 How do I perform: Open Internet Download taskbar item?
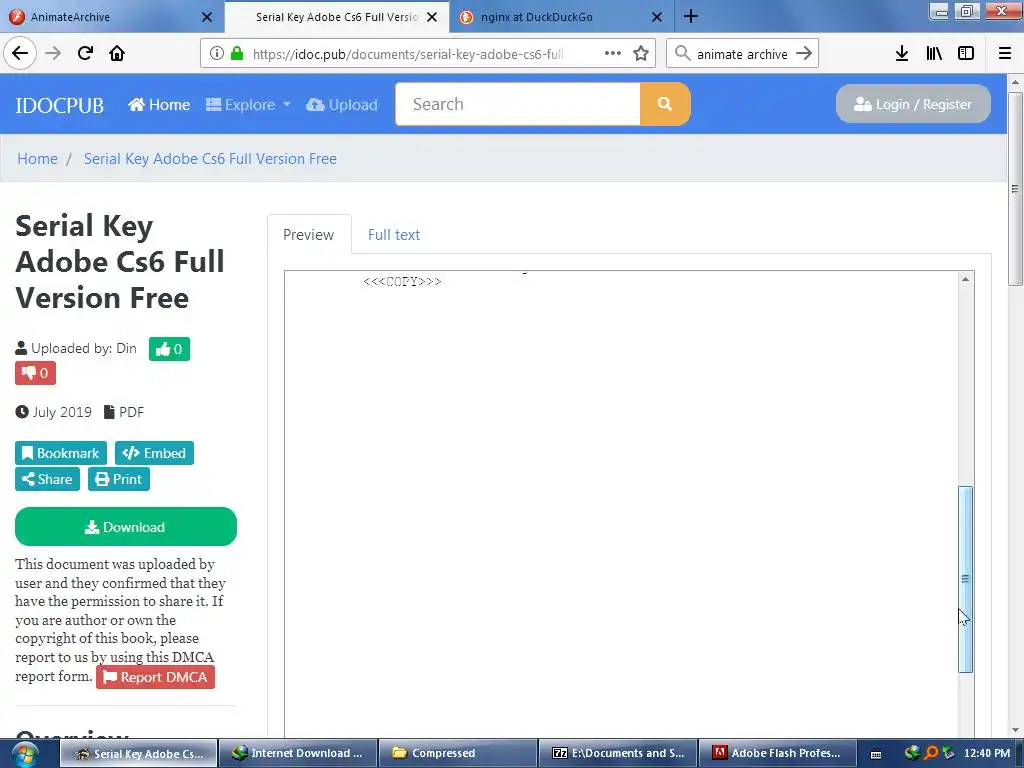coord(297,753)
